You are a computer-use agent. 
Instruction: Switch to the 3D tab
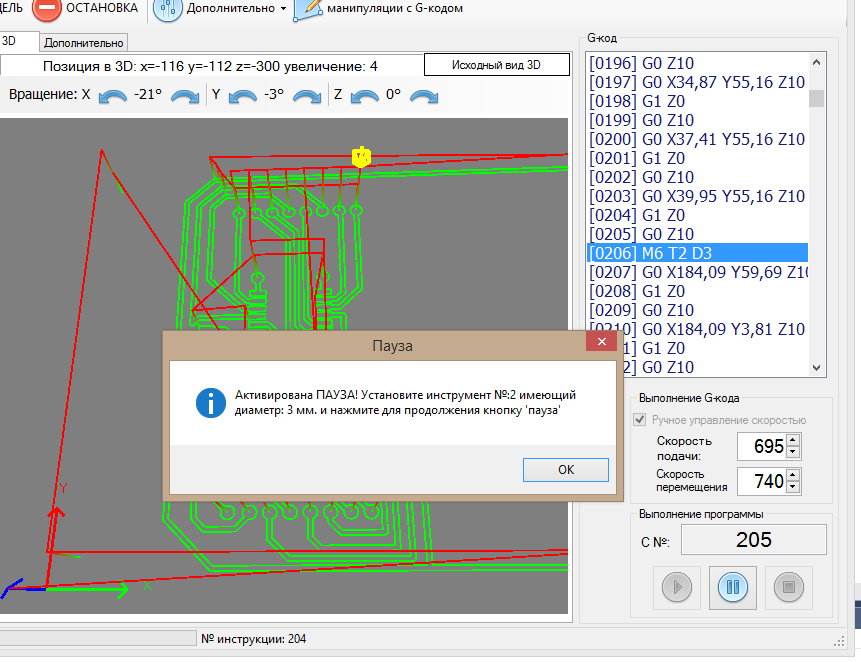pos(18,42)
